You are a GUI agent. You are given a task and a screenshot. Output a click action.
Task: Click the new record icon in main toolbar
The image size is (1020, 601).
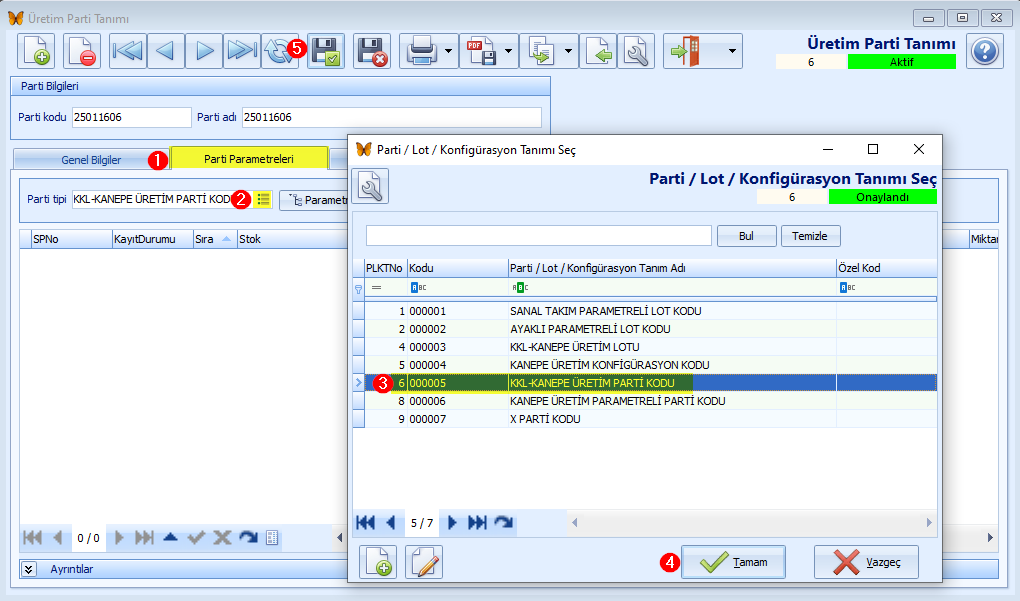coord(37,51)
